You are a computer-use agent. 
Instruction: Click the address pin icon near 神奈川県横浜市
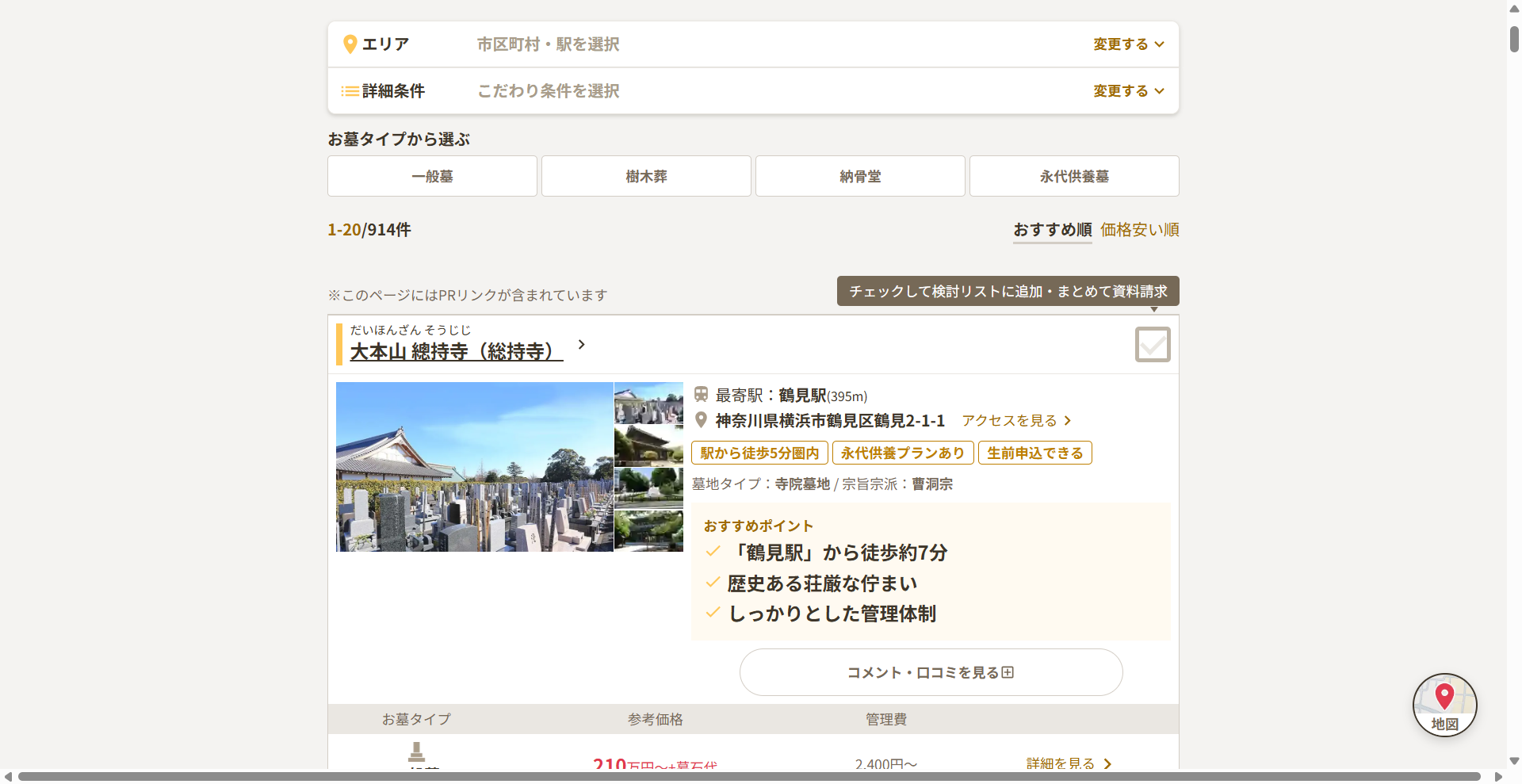point(701,420)
